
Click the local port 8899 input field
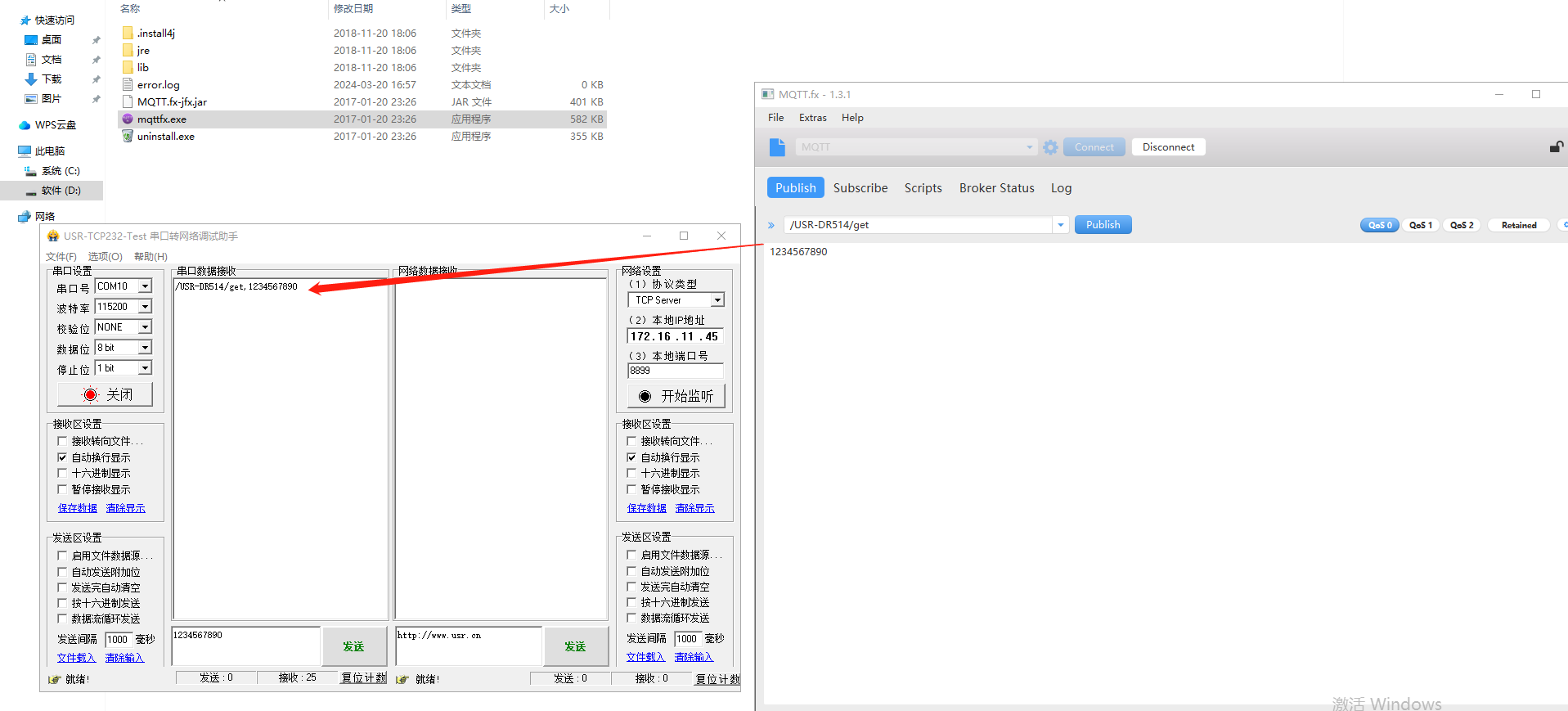674,371
